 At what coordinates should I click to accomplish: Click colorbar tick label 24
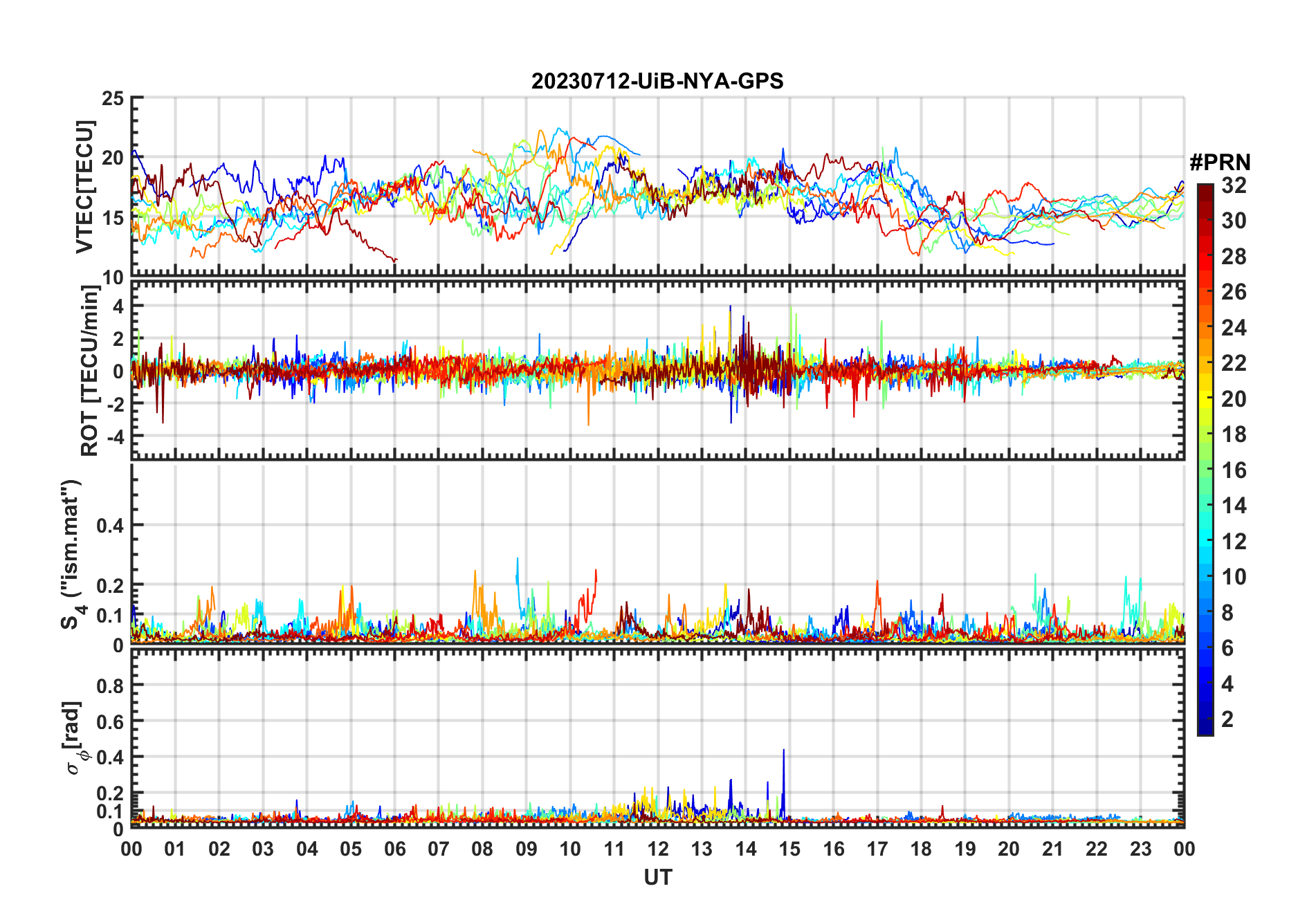pyautogui.click(x=1234, y=328)
